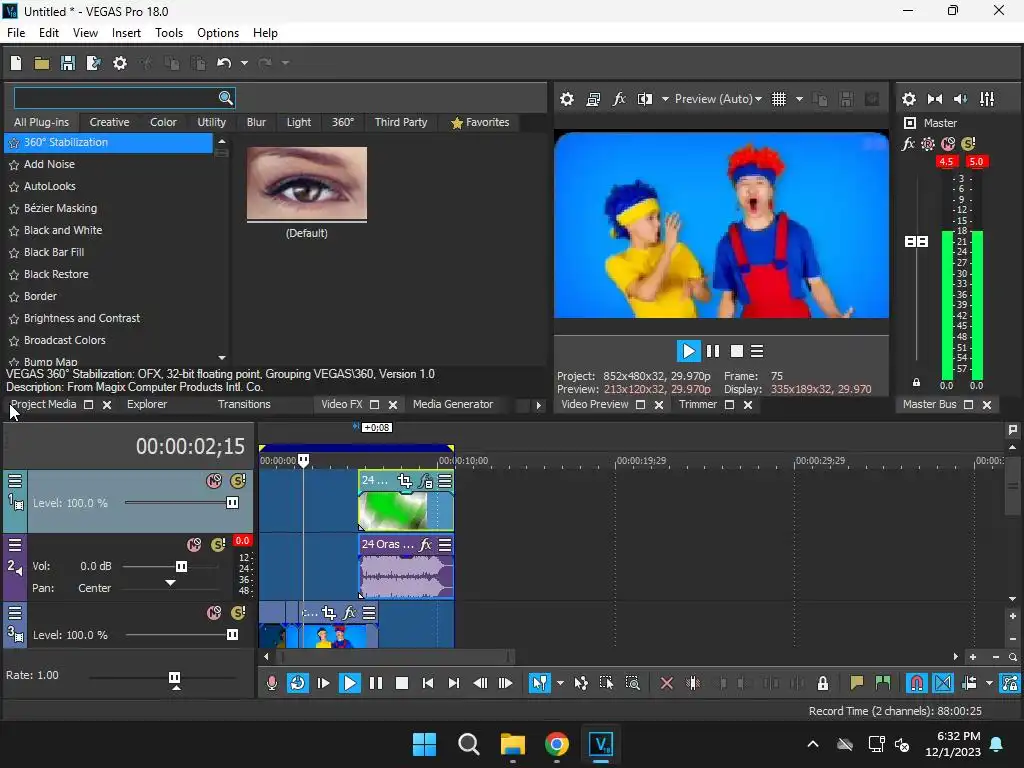This screenshot has height=768, width=1024.
Task: Toggle Automatic Crossfades button
Action: [x=943, y=683]
